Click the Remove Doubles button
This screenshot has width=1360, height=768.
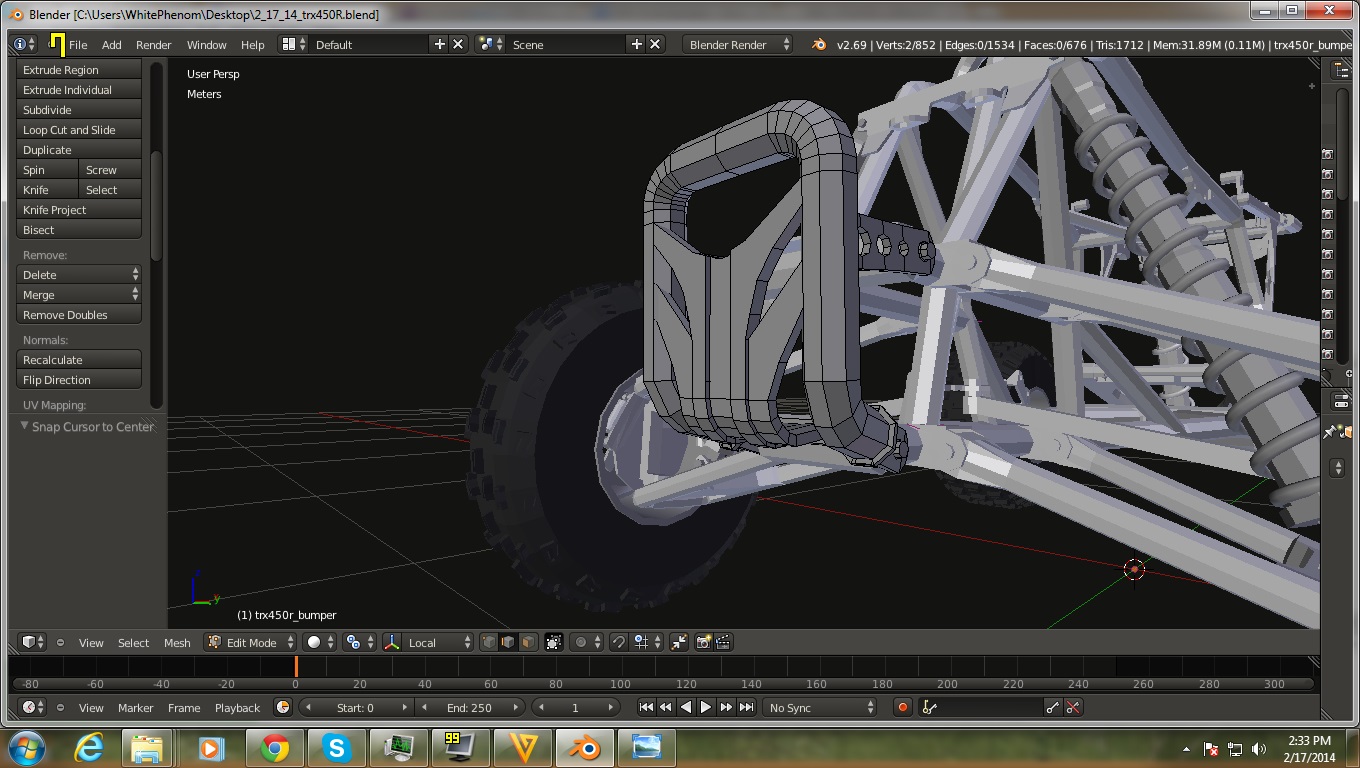[x=79, y=314]
